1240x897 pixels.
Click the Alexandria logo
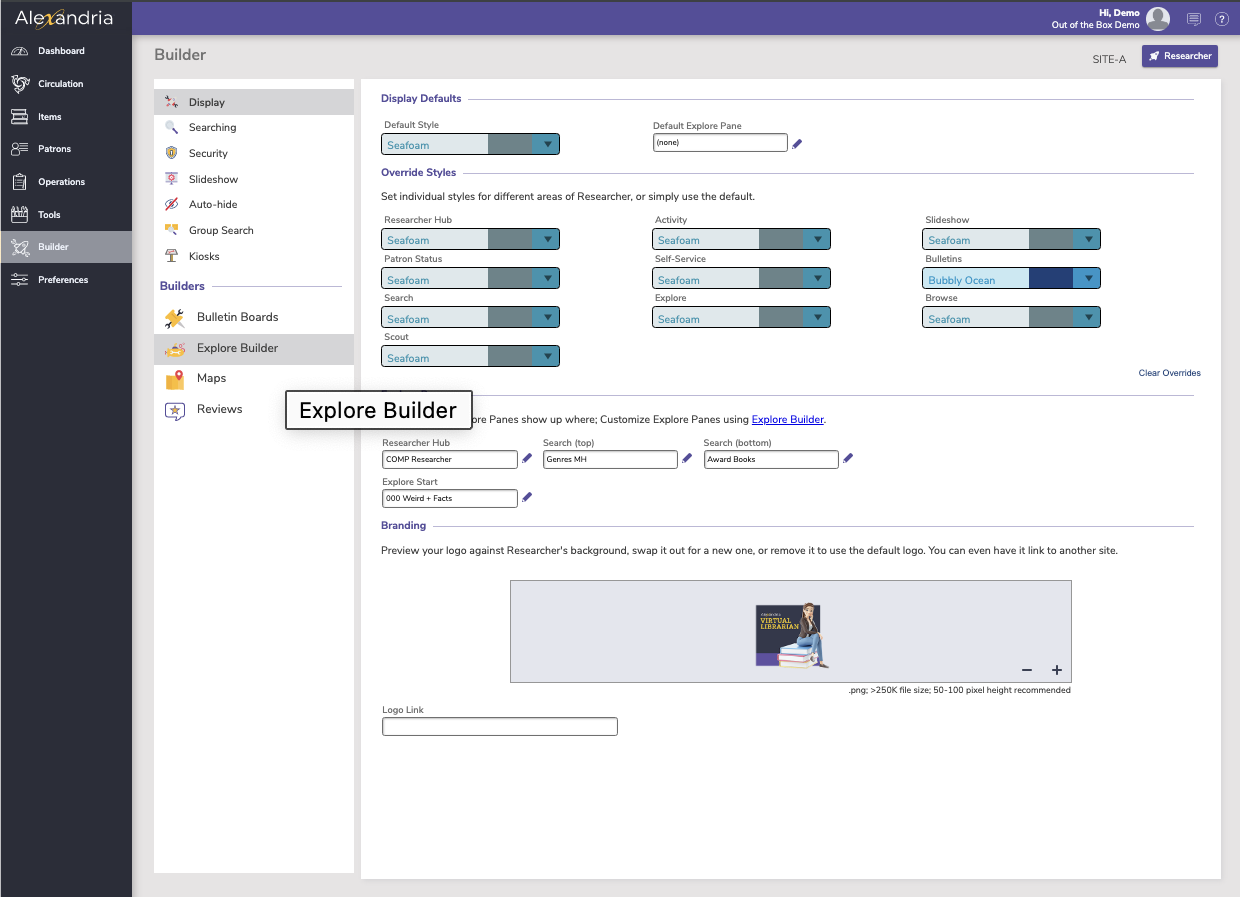64,18
